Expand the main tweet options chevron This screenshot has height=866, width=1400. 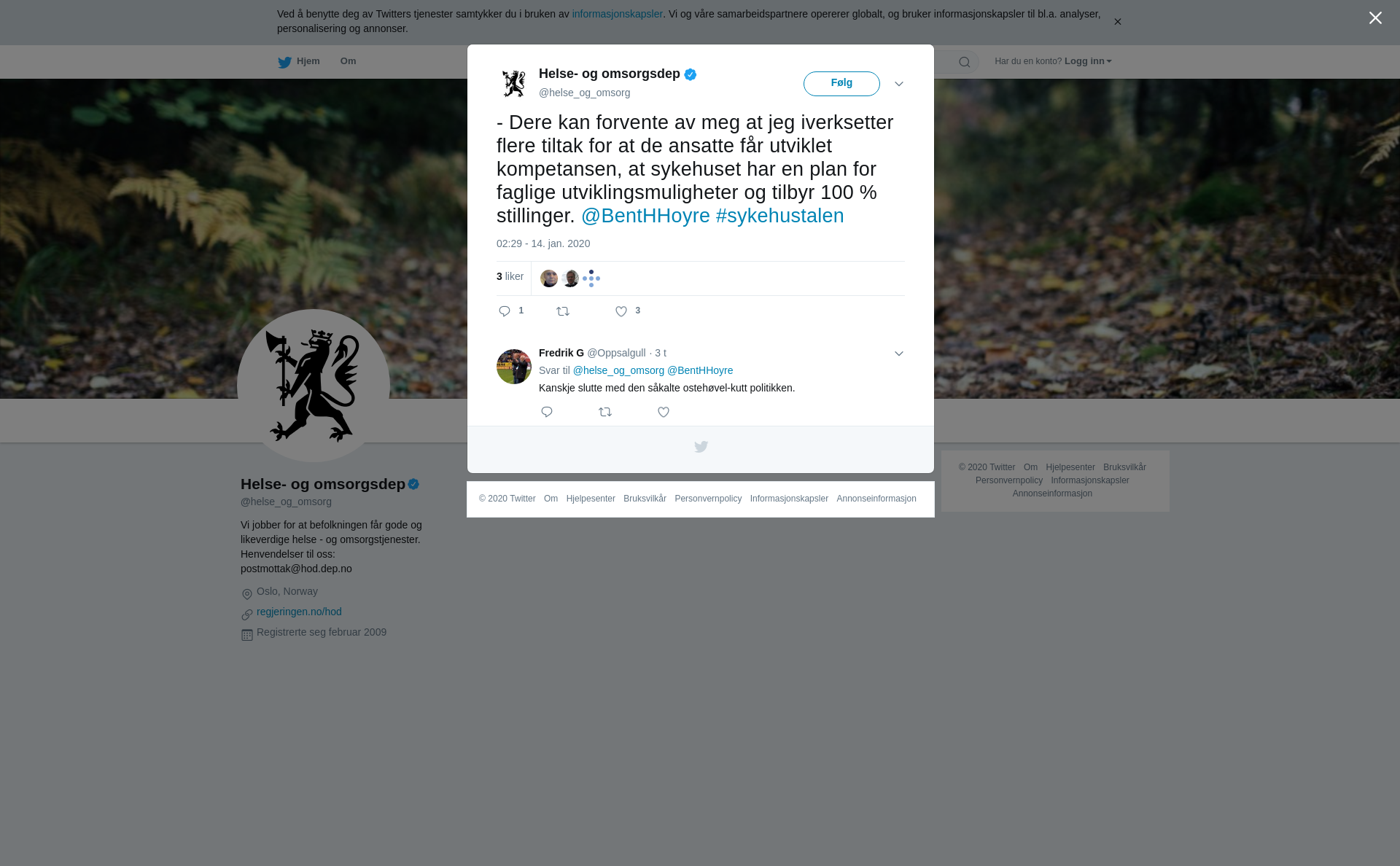(x=899, y=84)
